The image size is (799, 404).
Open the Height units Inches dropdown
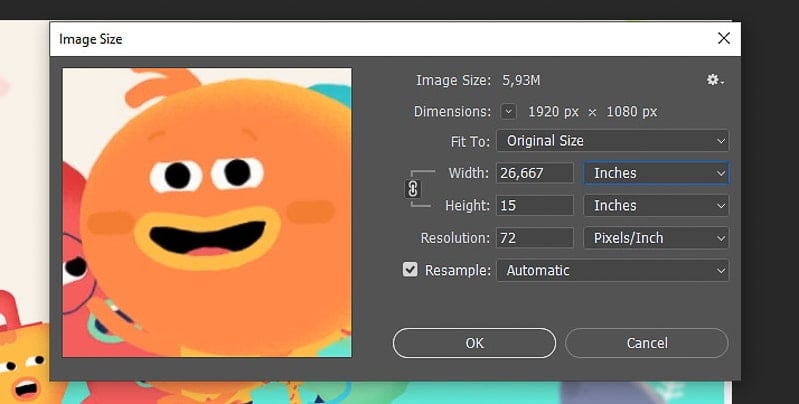tap(656, 205)
